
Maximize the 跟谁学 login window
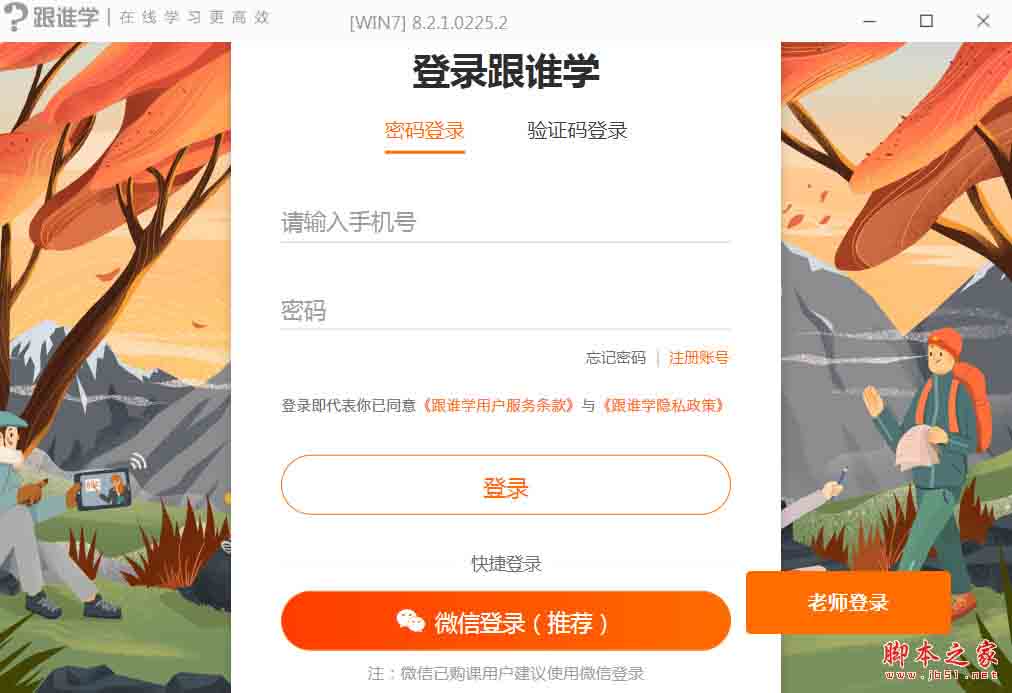(926, 21)
